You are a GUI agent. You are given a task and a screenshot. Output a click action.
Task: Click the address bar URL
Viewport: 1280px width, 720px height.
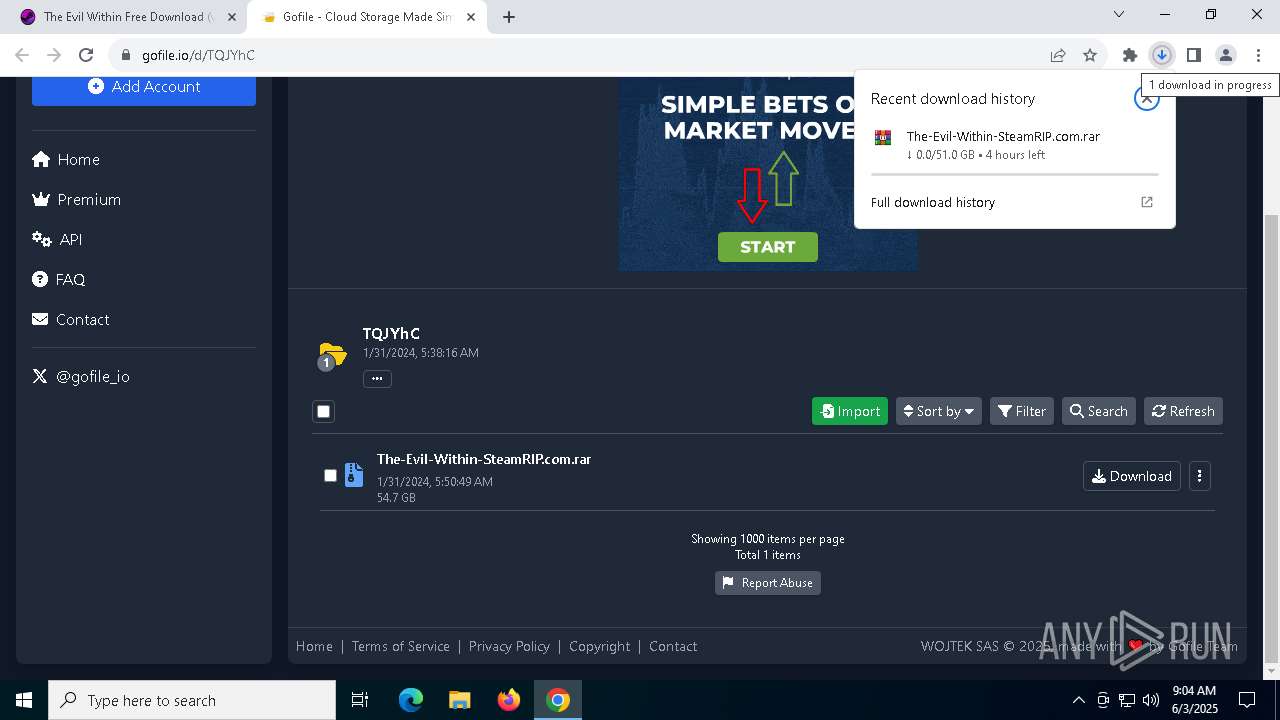click(198, 55)
